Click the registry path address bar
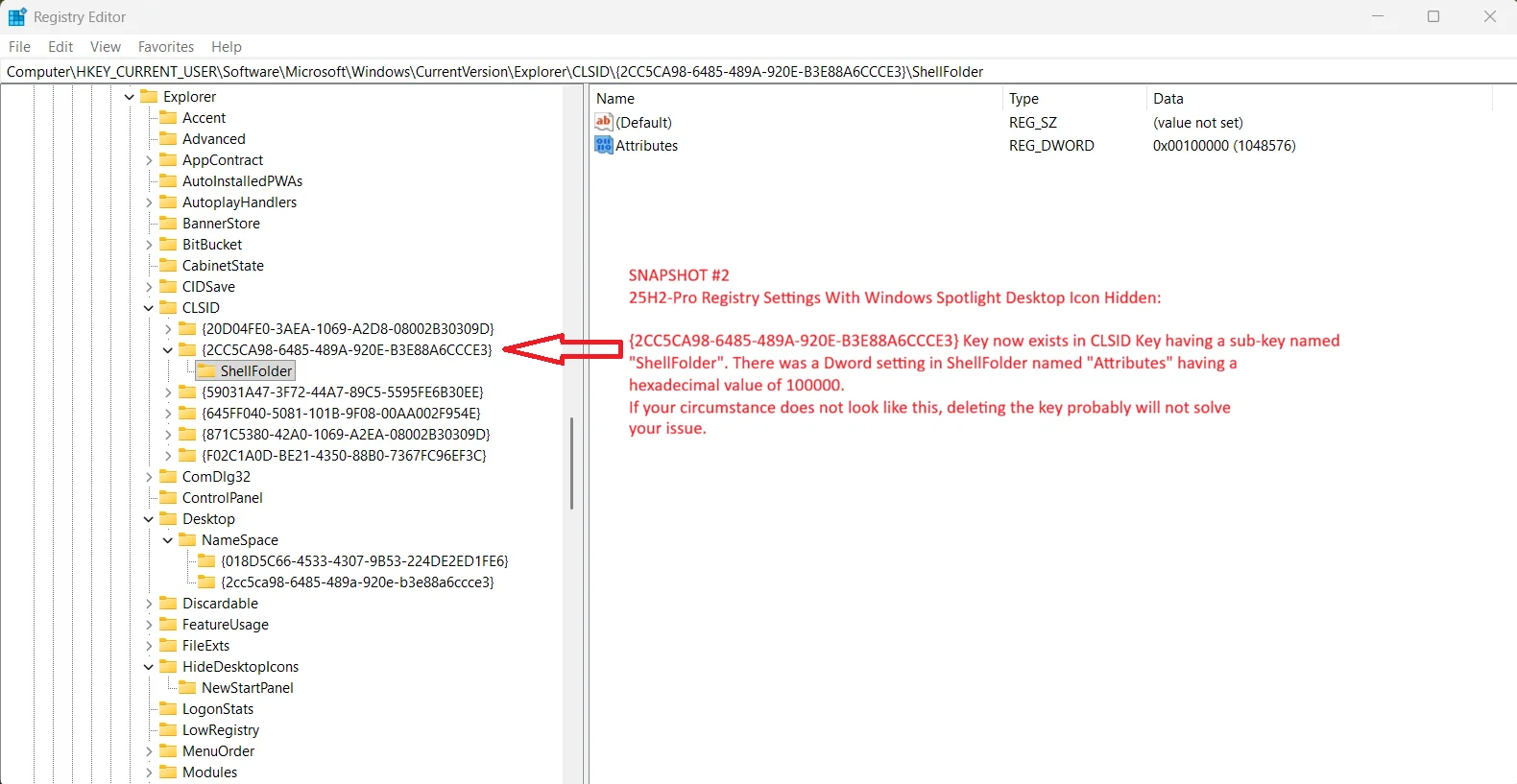1517x784 pixels. pyautogui.click(x=758, y=71)
